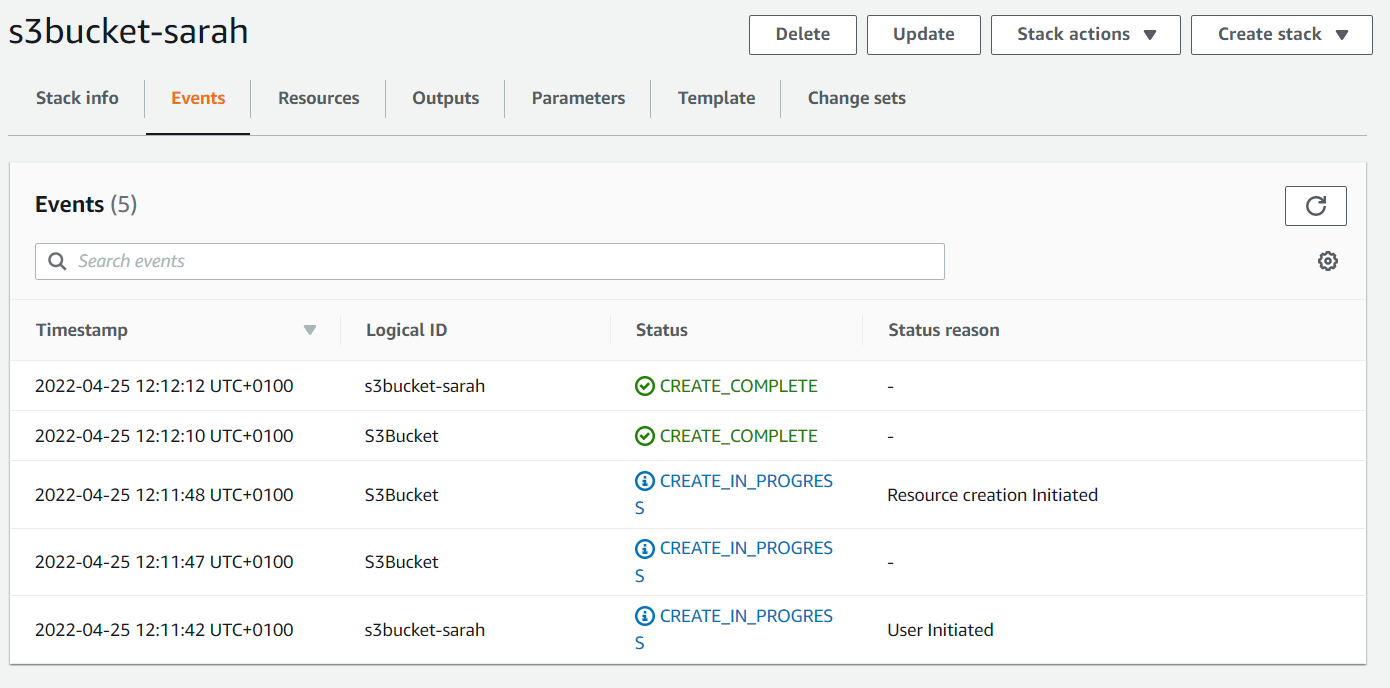Switch to the Resources tab

(x=318, y=98)
